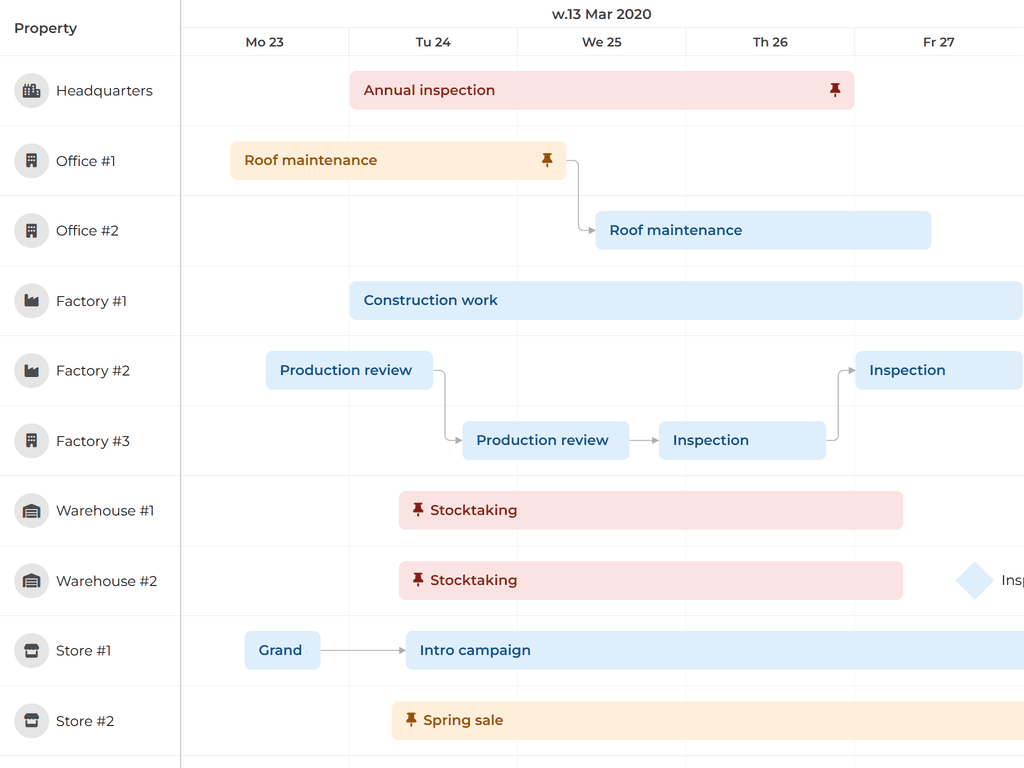Click the Warehouse #2 icon

[31, 580]
